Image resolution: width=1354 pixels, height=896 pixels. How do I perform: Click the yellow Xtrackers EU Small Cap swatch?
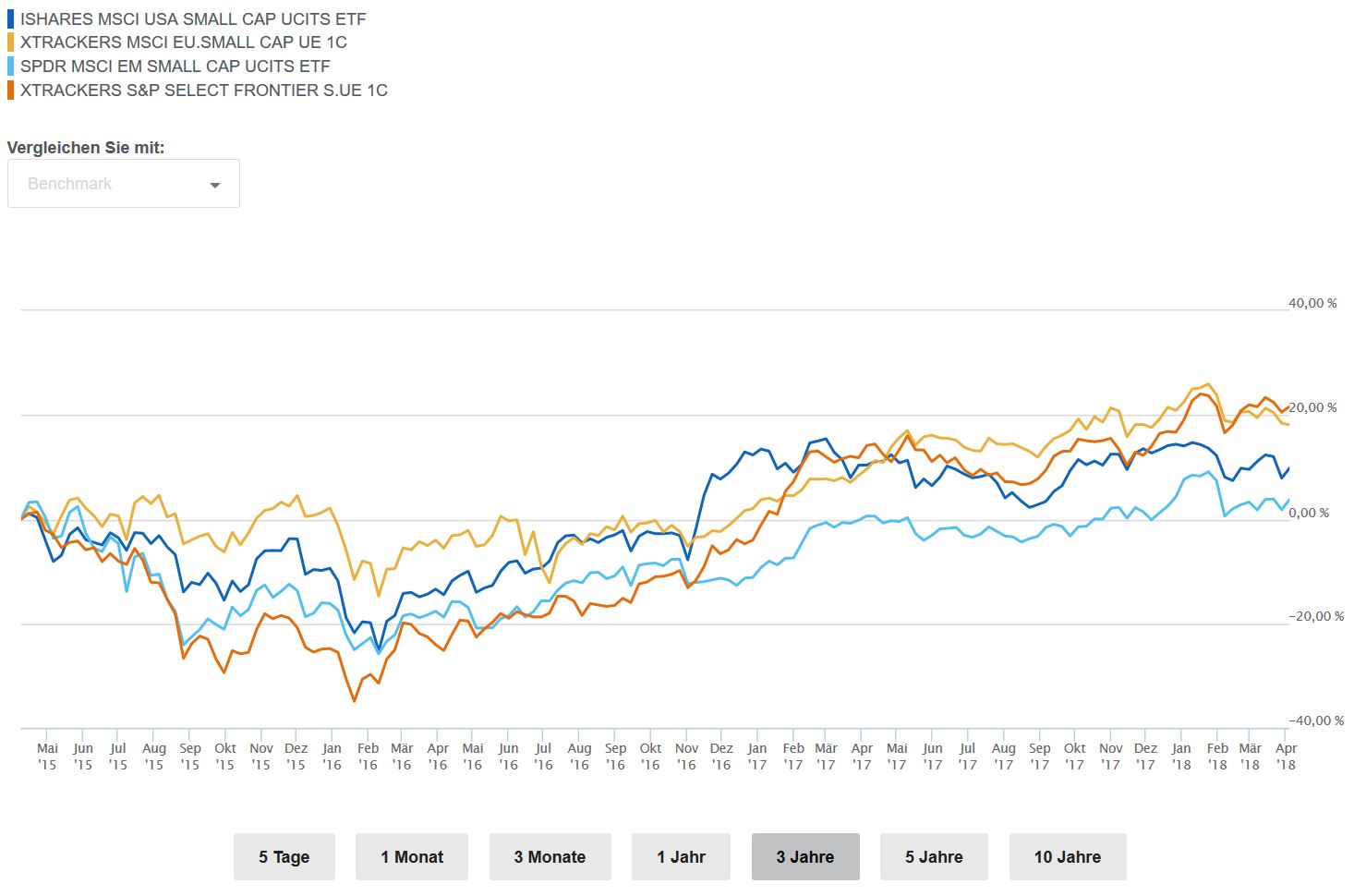[10, 42]
